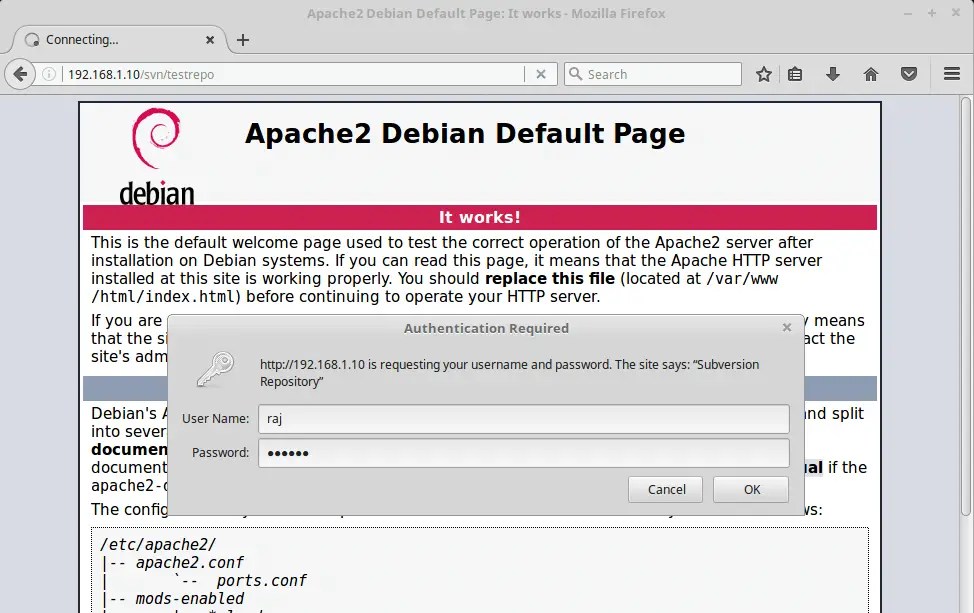Image resolution: width=974 pixels, height=613 pixels.
Task: Click the page vertical scrollbar
Action: (965, 304)
